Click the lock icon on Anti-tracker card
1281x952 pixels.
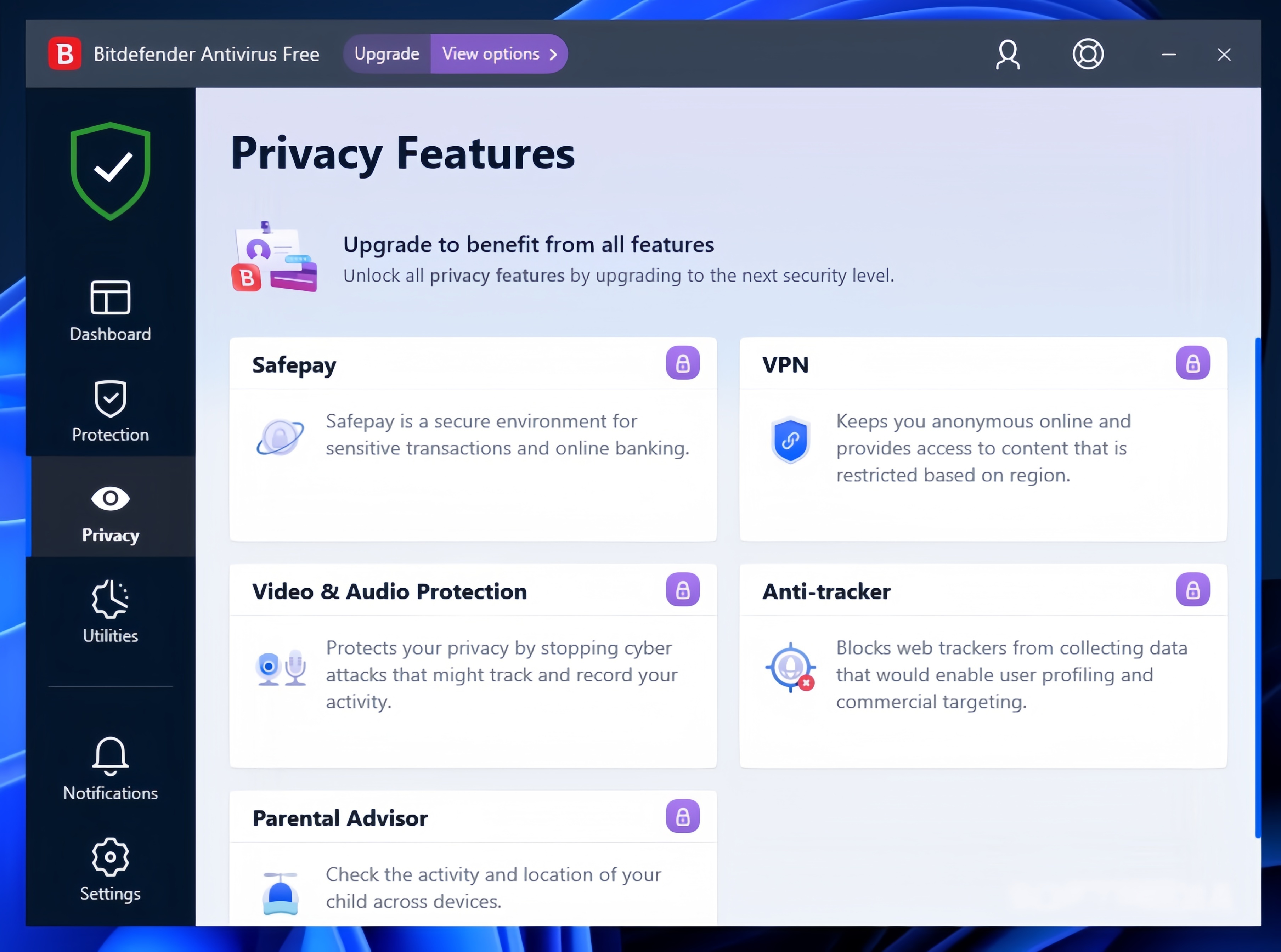tap(1193, 590)
